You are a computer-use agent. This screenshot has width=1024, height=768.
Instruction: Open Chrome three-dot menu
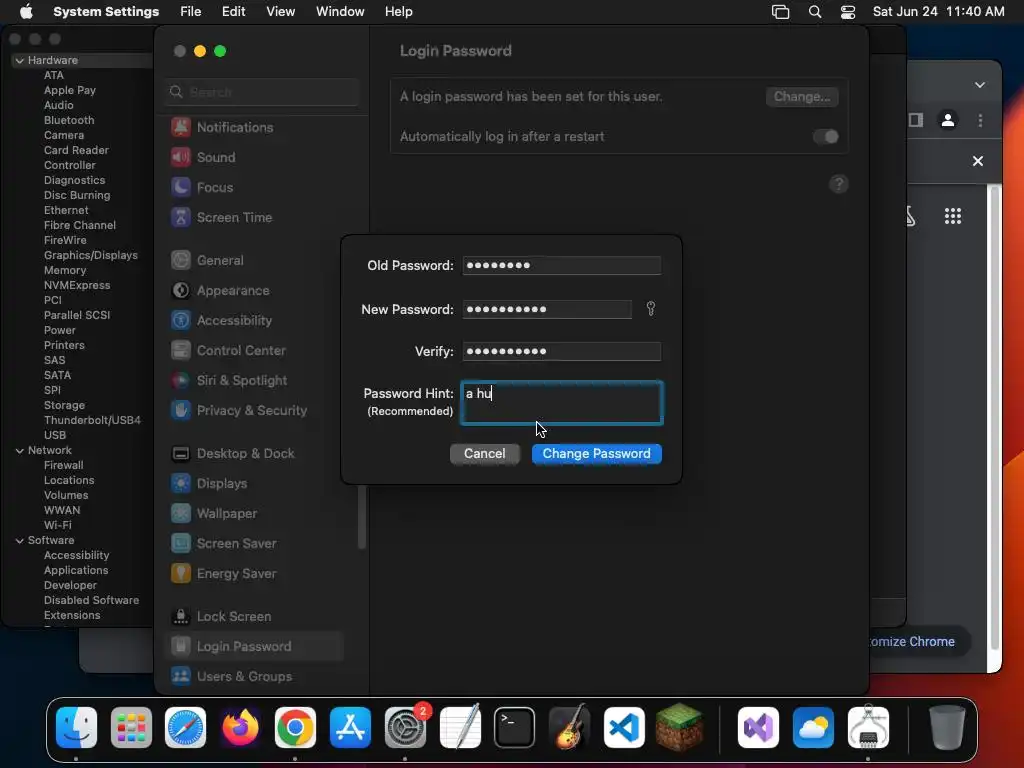click(x=980, y=120)
